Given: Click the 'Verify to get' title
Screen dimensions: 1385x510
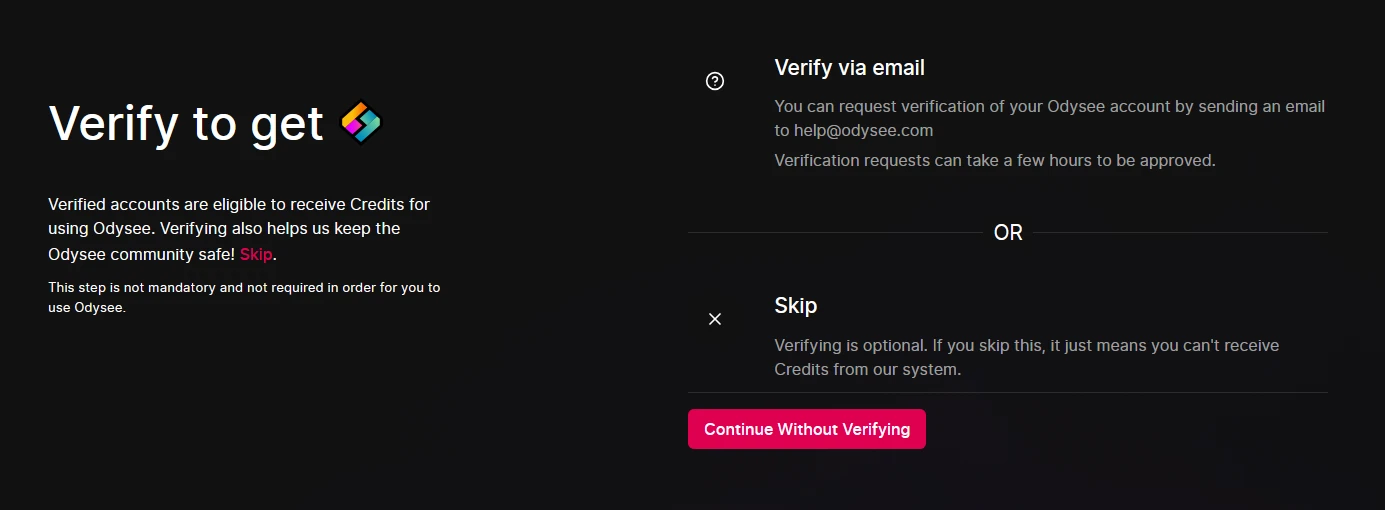Looking at the screenshot, I should click(186, 124).
